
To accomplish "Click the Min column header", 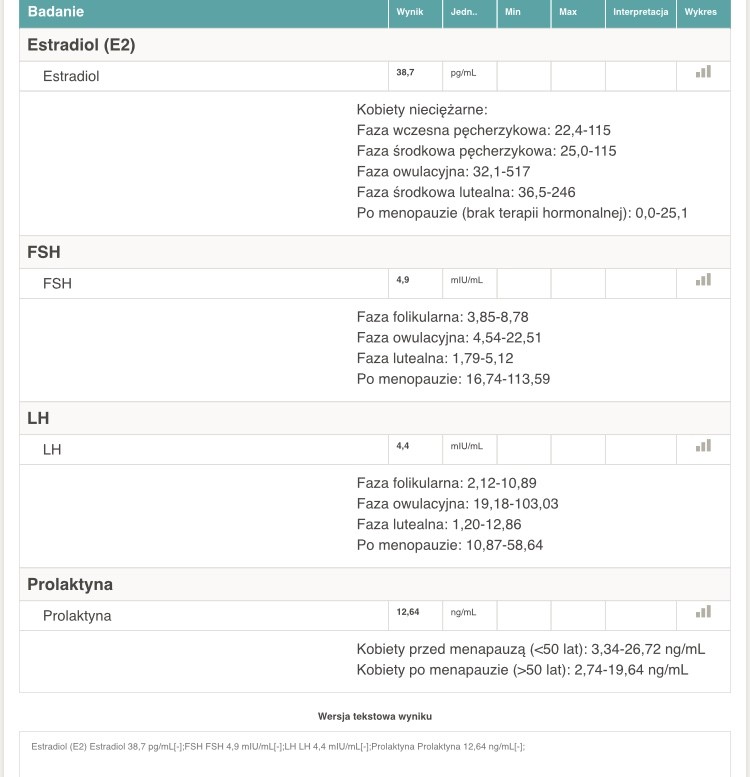I will click(514, 12).
